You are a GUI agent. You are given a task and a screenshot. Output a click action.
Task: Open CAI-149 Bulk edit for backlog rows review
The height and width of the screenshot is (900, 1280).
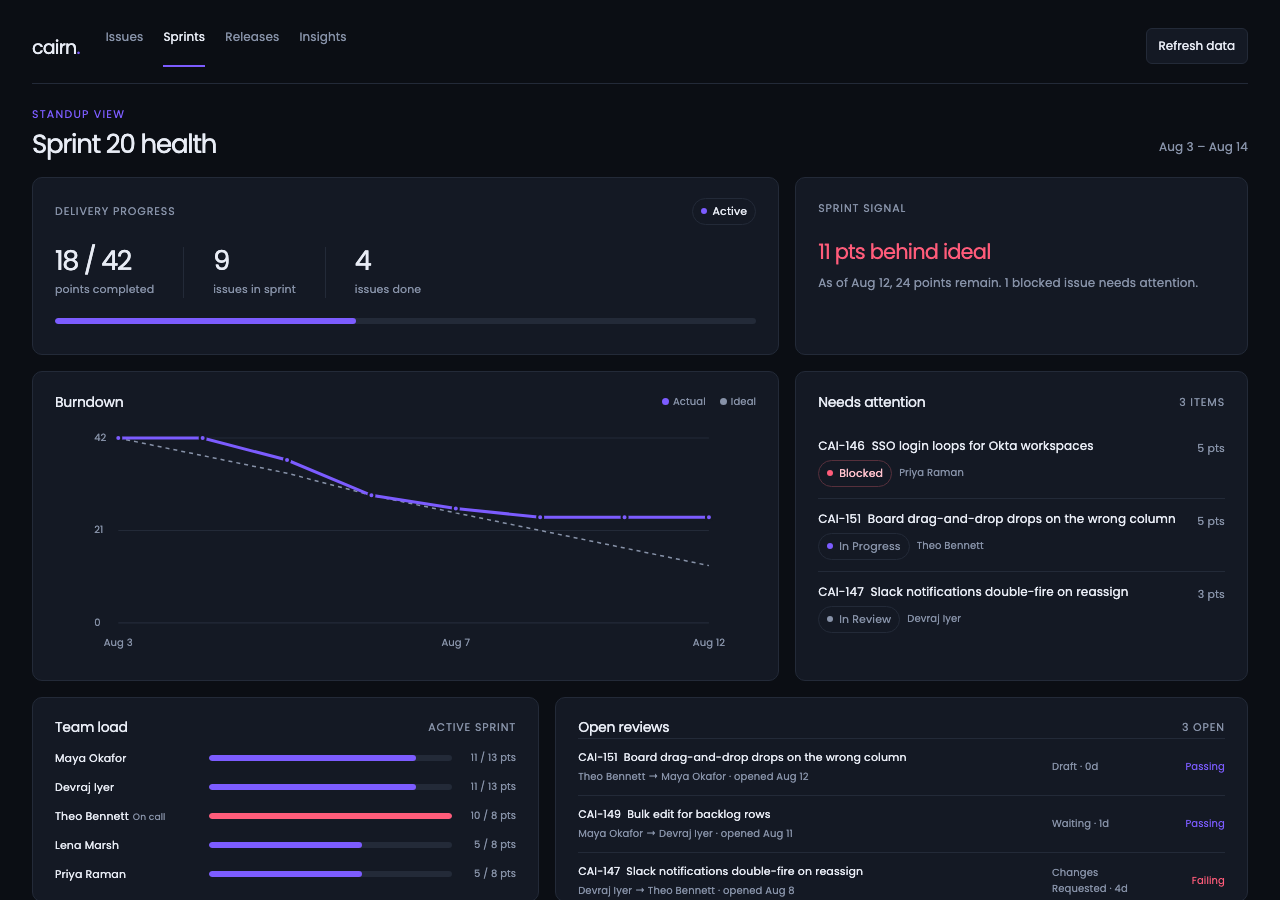(x=674, y=814)
